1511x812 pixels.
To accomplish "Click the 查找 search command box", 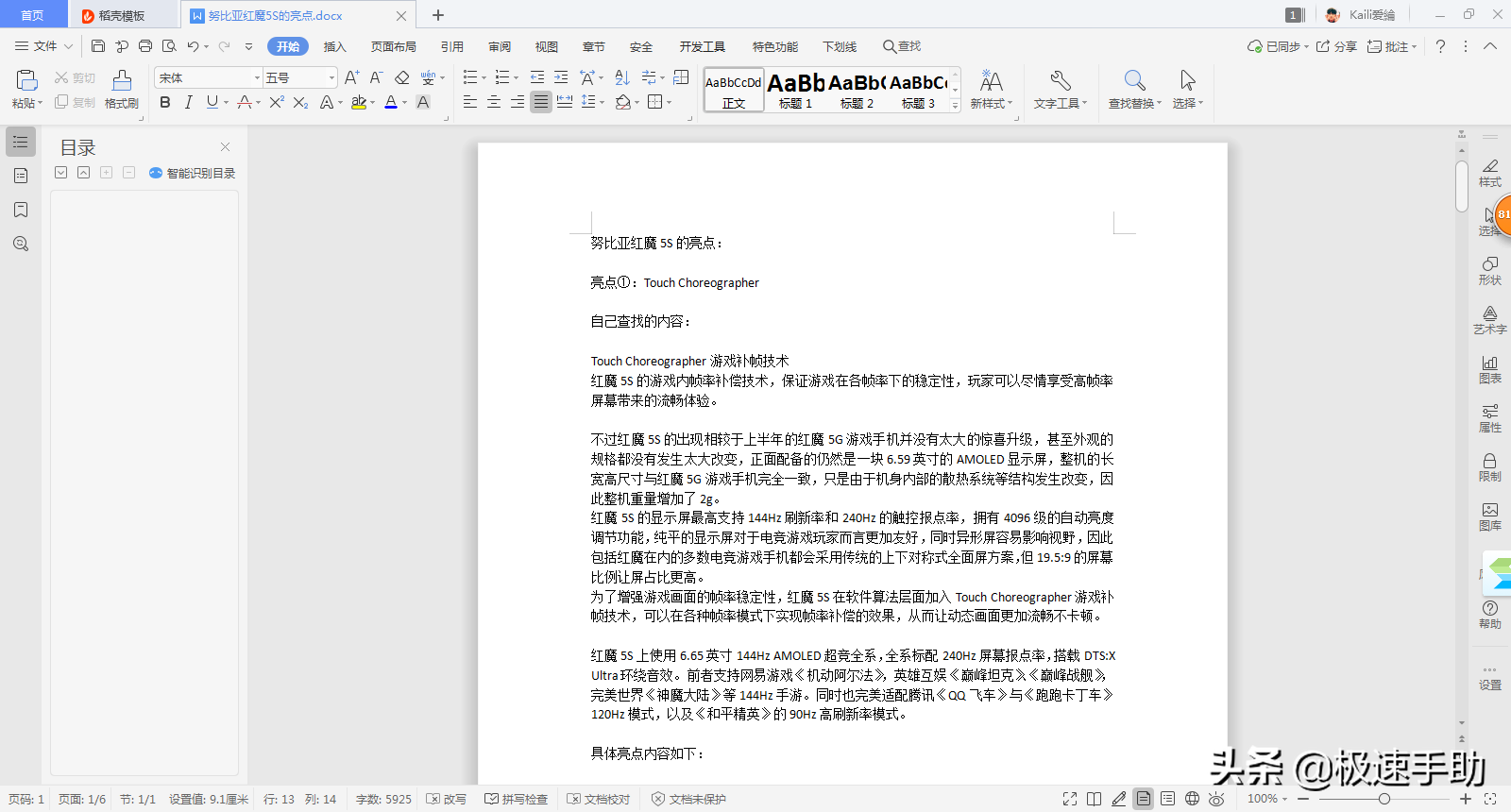I will [902, 46].
